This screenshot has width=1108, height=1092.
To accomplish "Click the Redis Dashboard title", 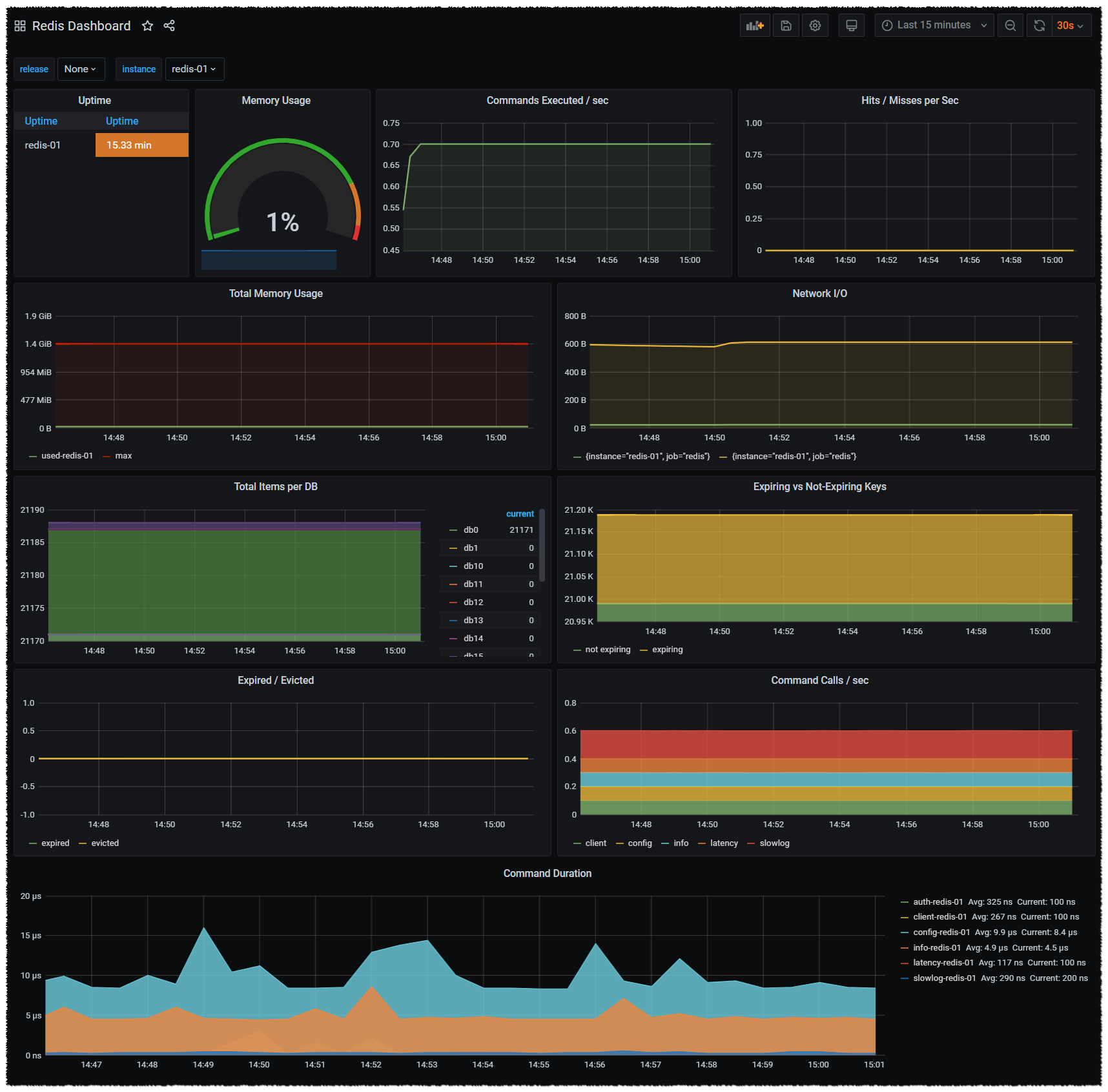I will [81, 26].
